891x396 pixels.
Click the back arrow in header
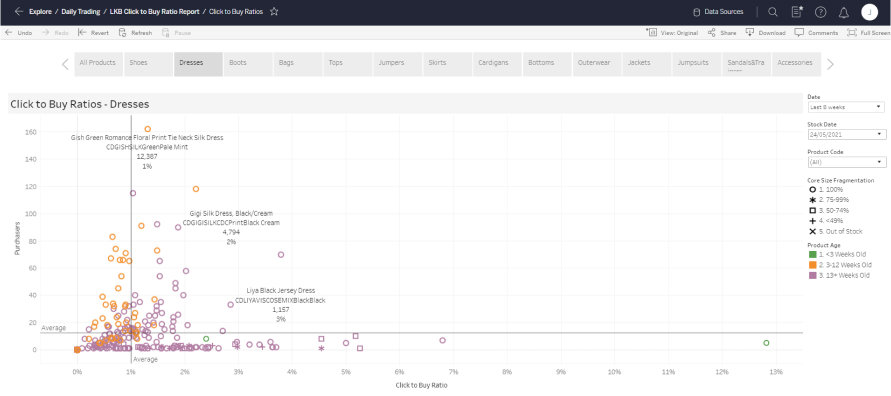[19, 11]
